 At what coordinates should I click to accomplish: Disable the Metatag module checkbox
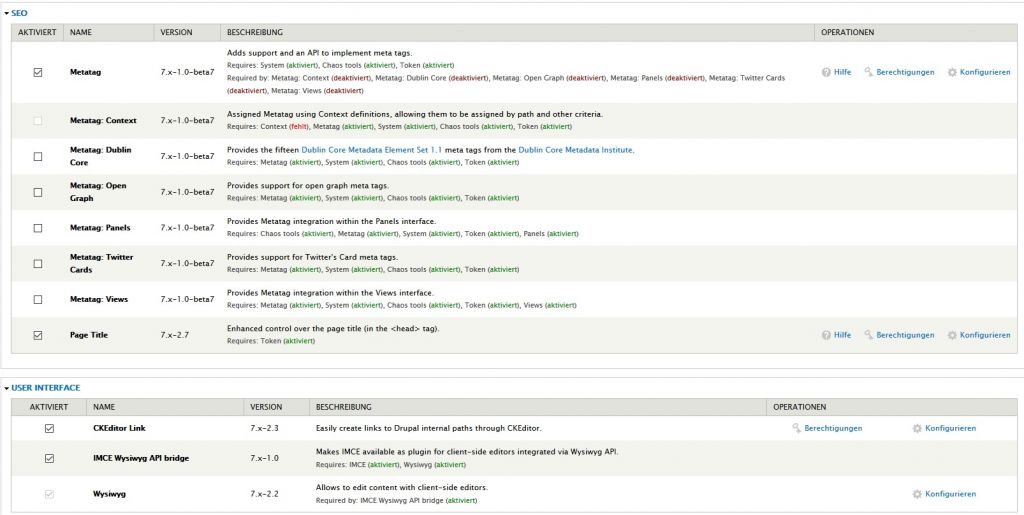(38, 72)
